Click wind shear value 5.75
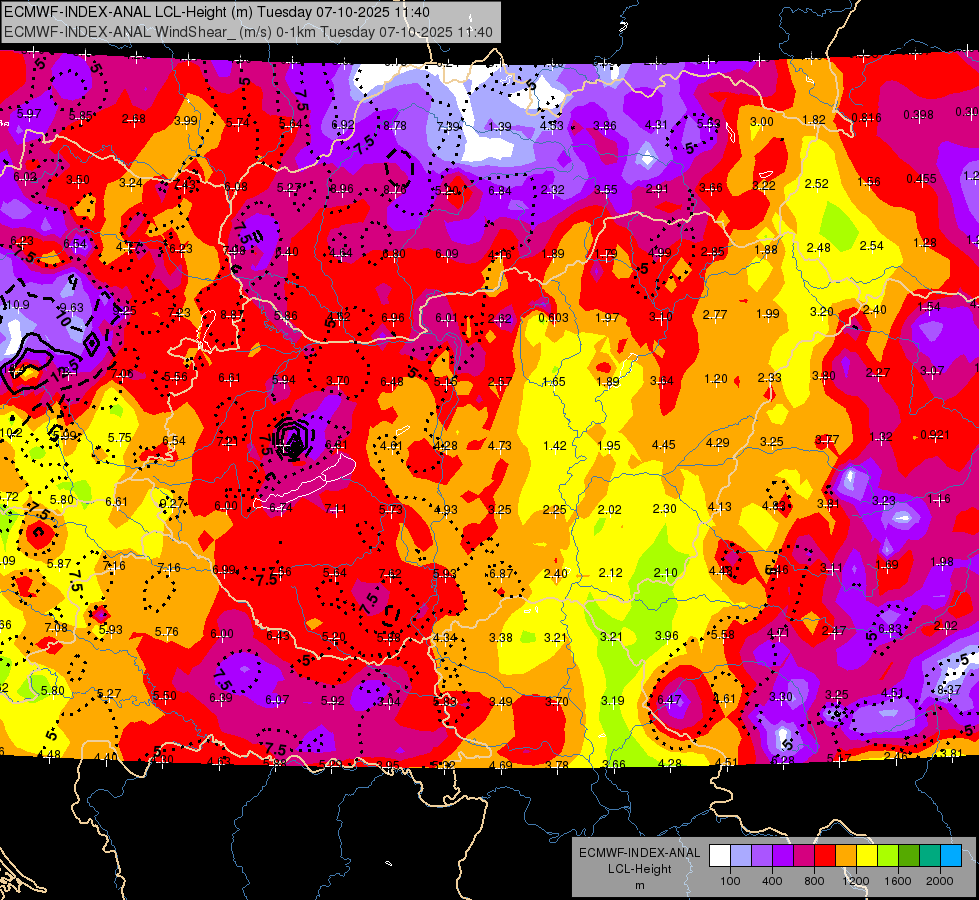The image size is (979, 900). [120, 438]
